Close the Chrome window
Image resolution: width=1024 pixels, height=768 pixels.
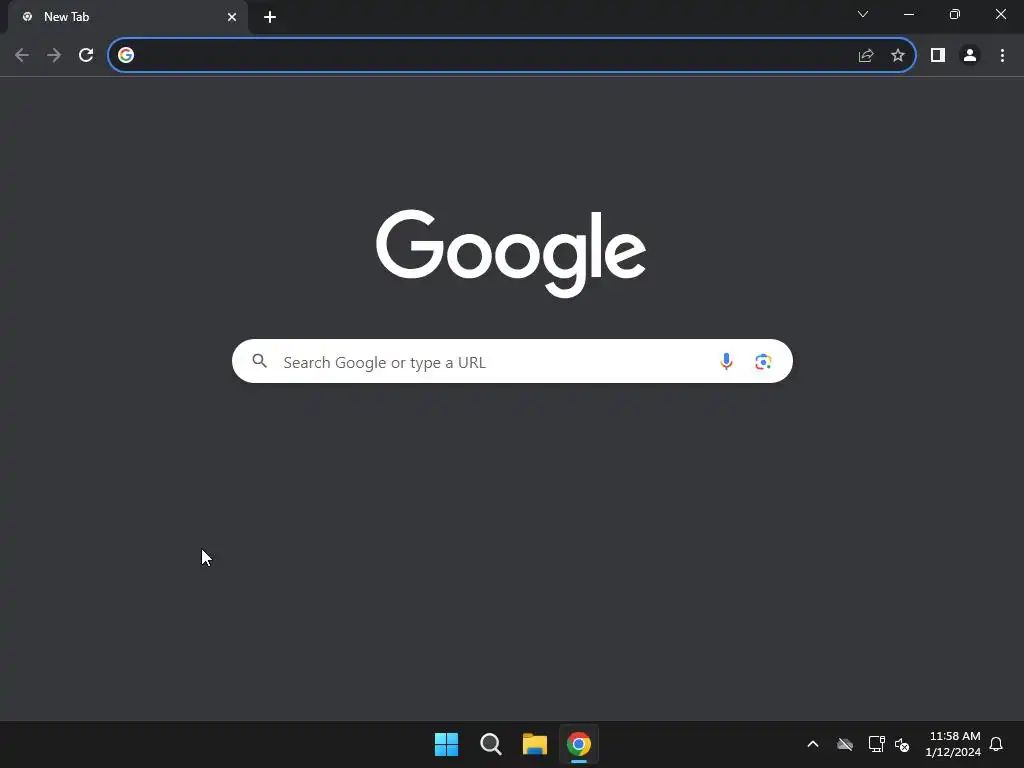(1000, 14)
